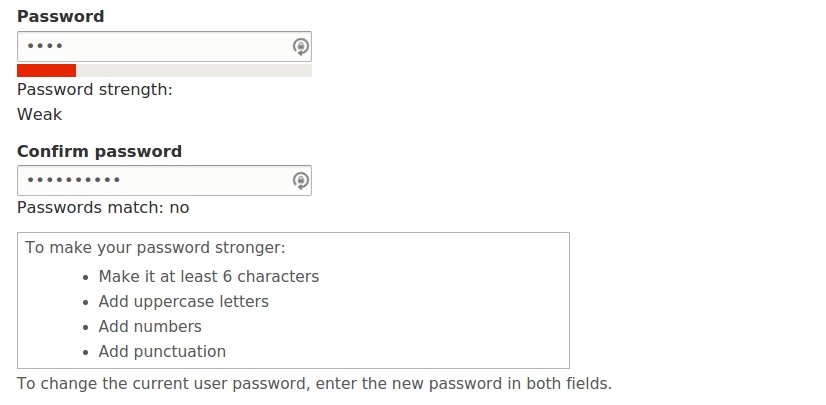Focus the Password input field
Screen dimensions: 826x405
(x=164, y=46)
